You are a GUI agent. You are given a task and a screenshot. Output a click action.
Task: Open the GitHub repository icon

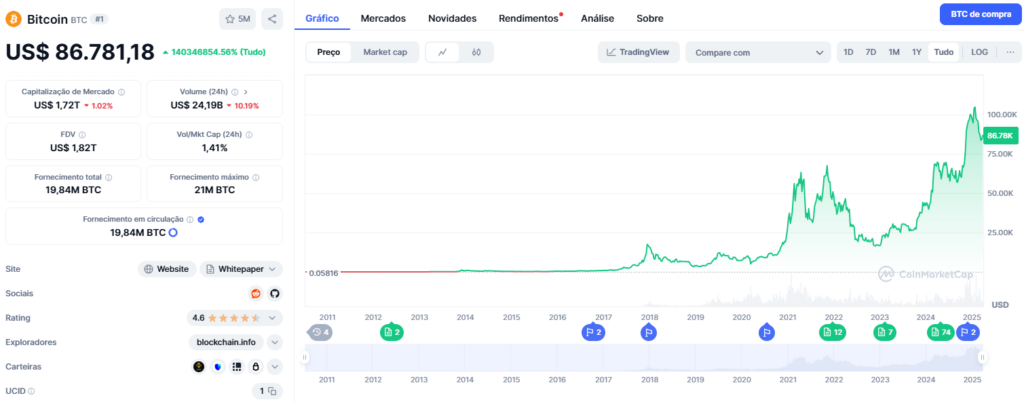click(x=275, y=293)
